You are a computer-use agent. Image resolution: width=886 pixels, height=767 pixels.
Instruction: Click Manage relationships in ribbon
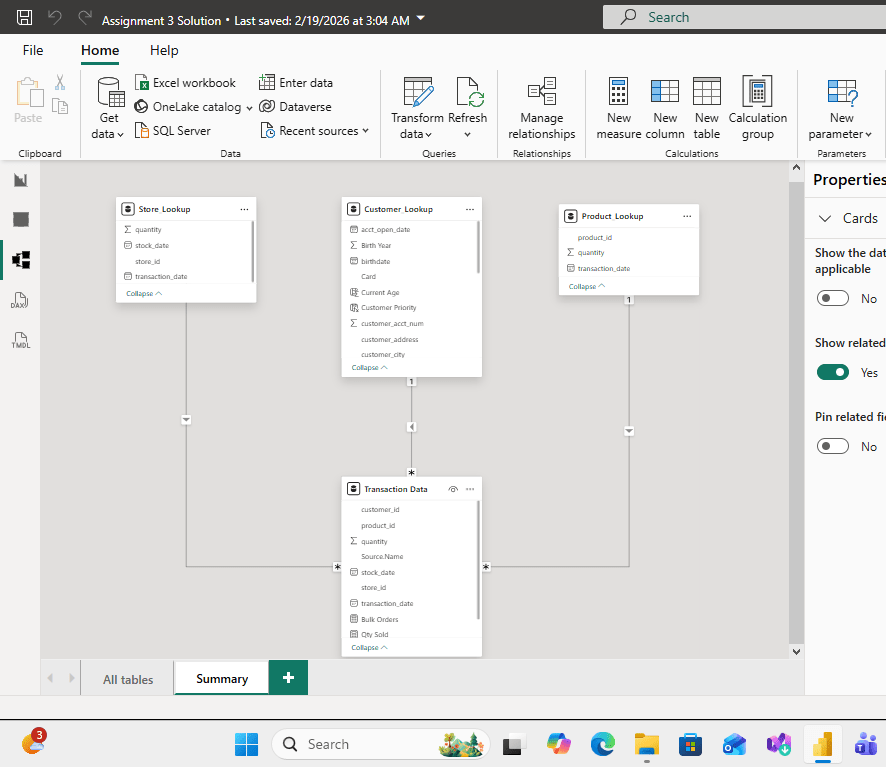[x=541, y=109]
